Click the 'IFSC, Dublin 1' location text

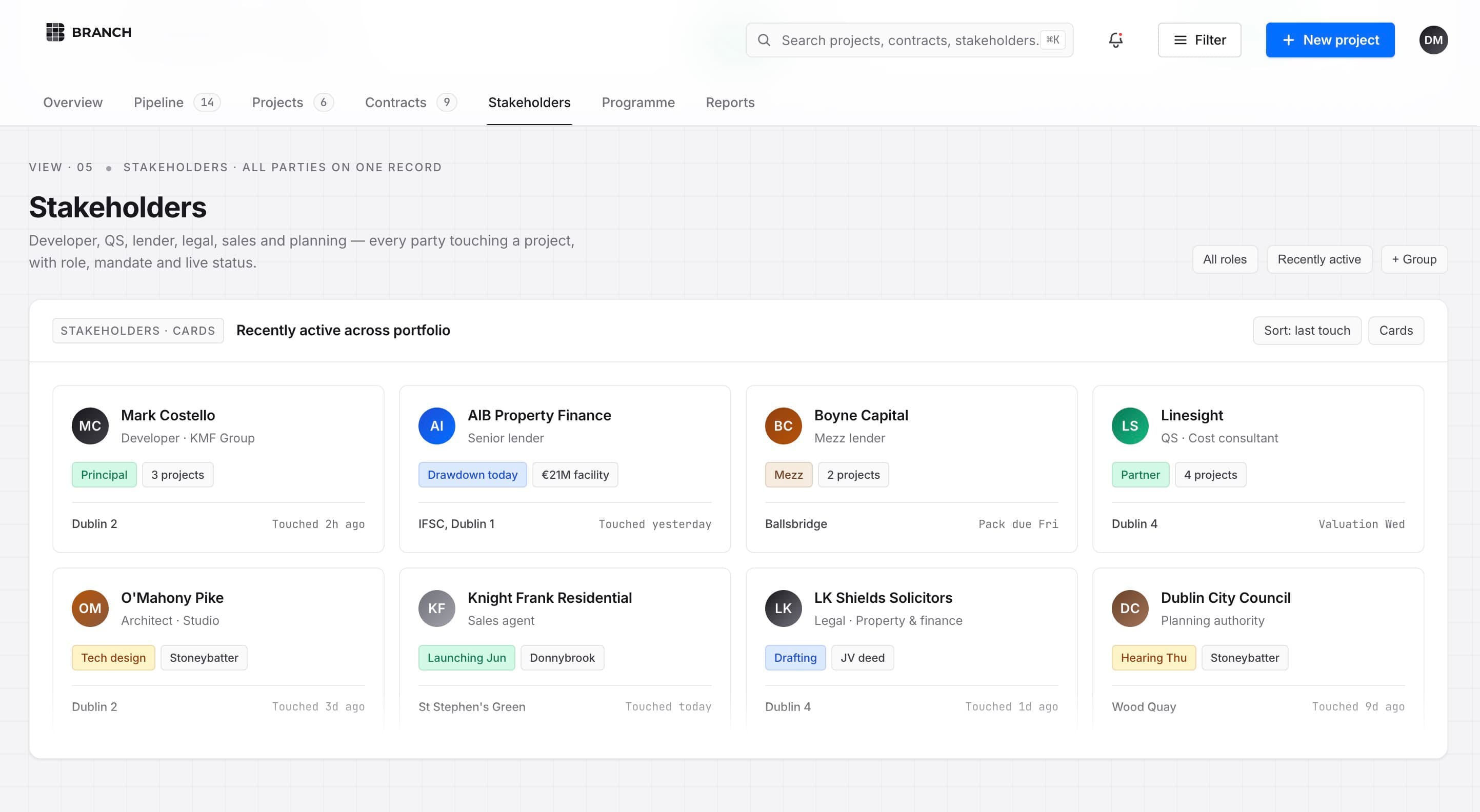[x=456, y=524]
